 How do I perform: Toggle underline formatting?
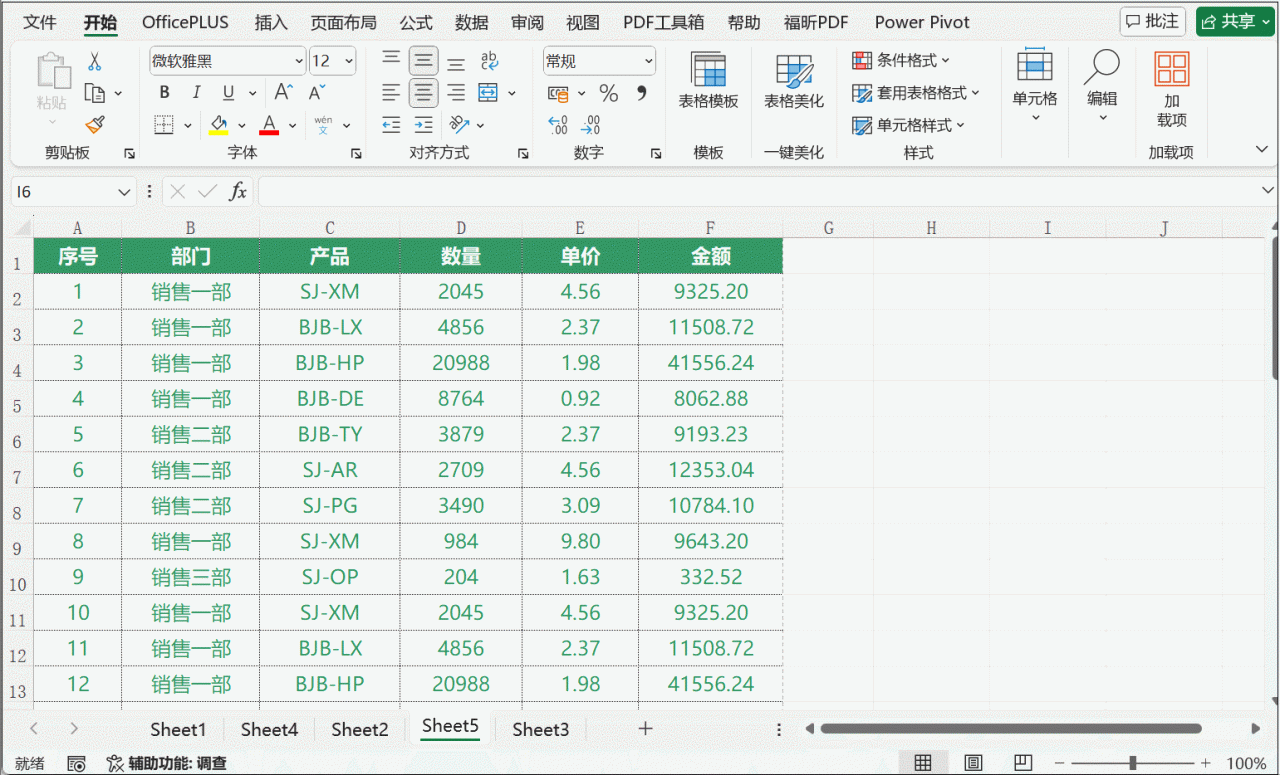(x=228, y=93)
